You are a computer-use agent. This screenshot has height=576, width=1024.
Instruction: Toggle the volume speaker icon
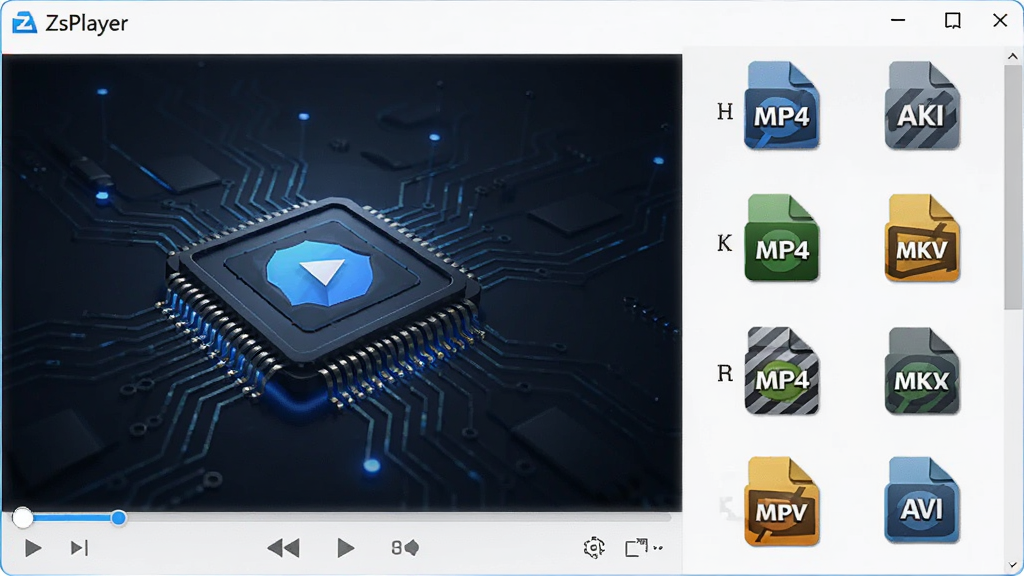pyautogui.click(x=406, y=547)
